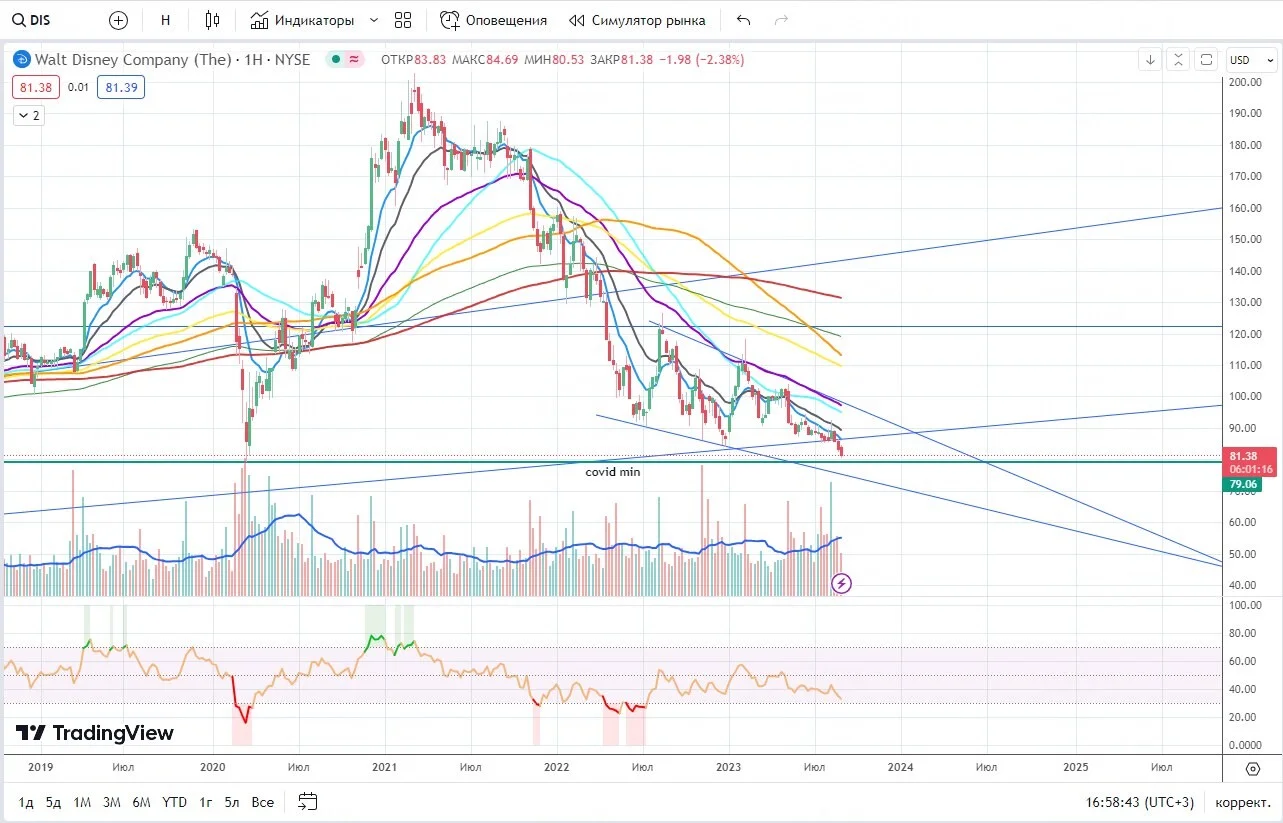Screen dimensions: 1283x823
Task: Expand the collapsed indicators legend showing 2
Action: click(x=28, y=115)
